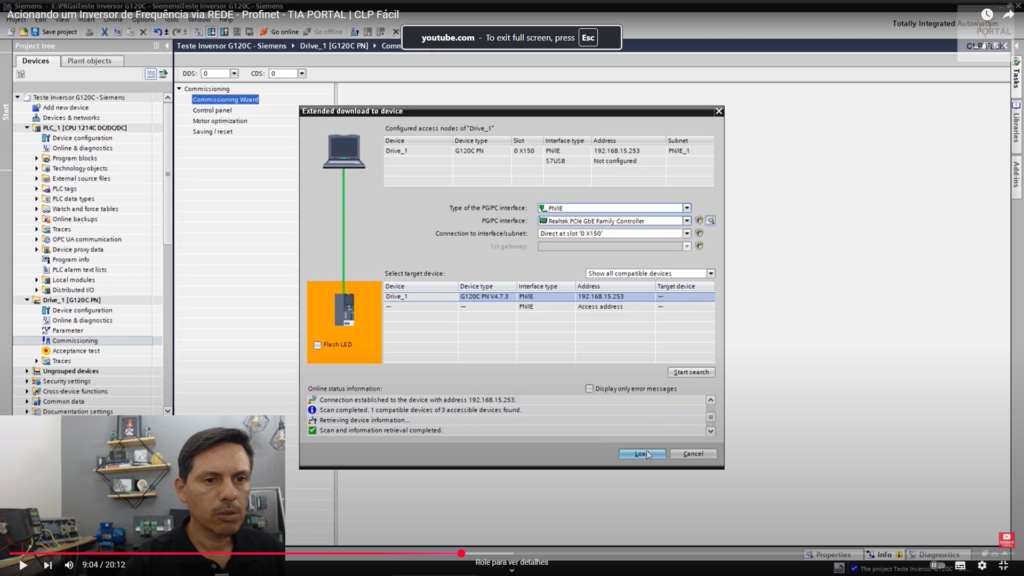Image resolution: width=1024 pixels, height=576 pixels.
Task: Click the Go offline toolbar button
Action: coord(323,31)
